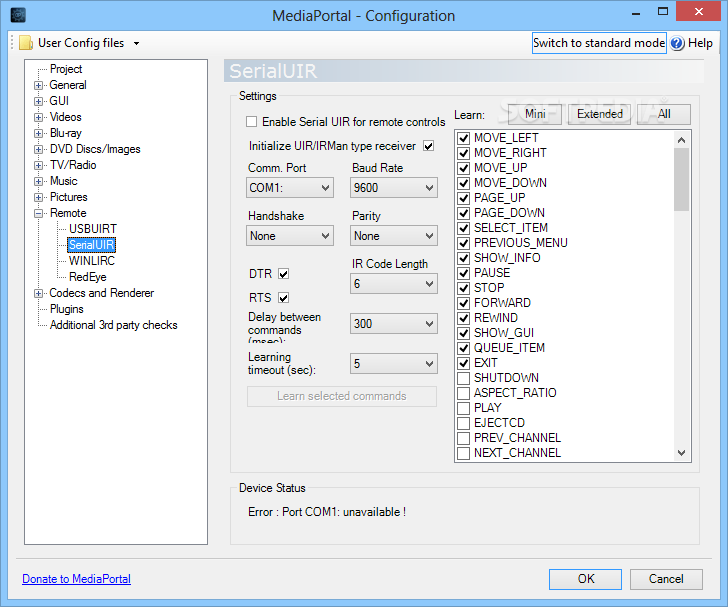Expand the Videos tree node

pyautogui.click(x=39, y=117)
